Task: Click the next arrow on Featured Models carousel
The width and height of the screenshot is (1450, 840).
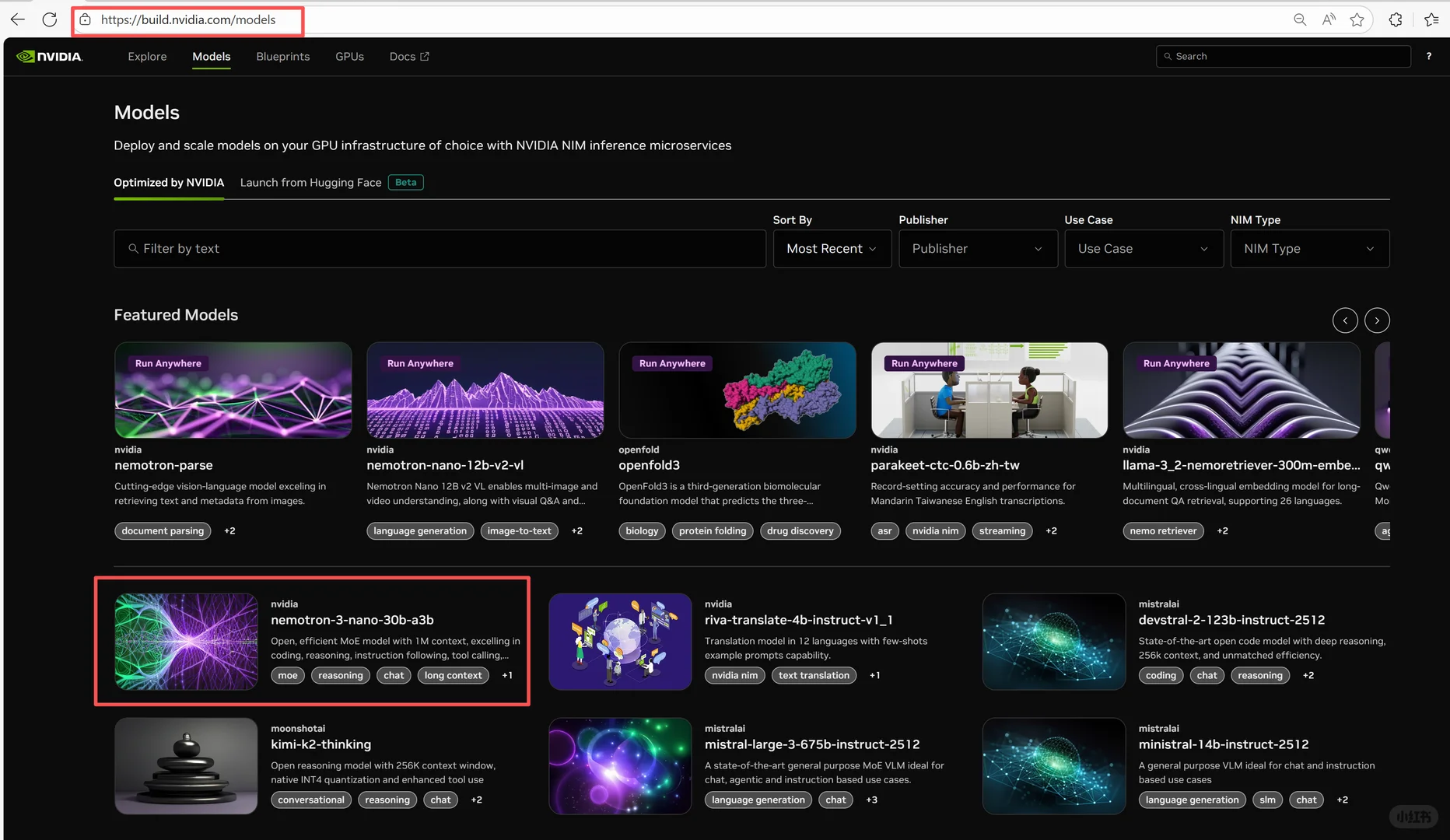Action: (x=1377, y=320)
